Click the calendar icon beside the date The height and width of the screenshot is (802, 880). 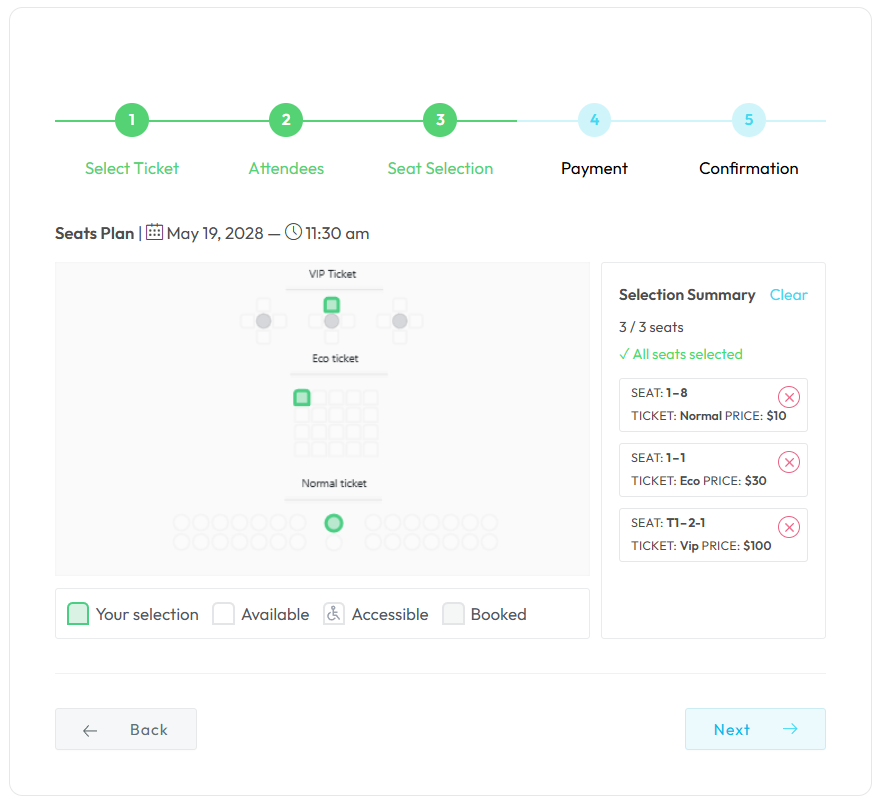(154, 232)
